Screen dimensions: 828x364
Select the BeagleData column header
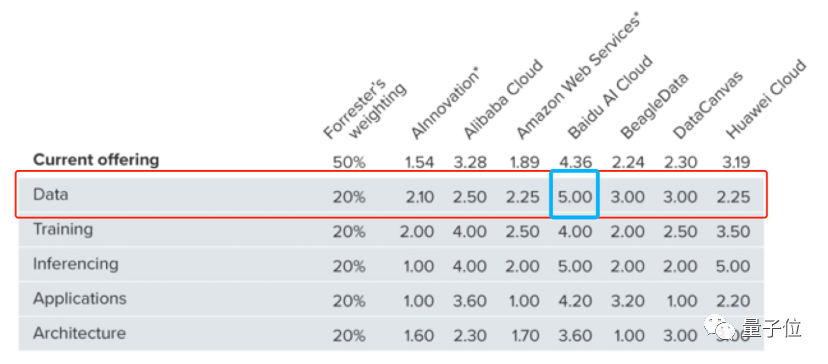pos(653,106)
